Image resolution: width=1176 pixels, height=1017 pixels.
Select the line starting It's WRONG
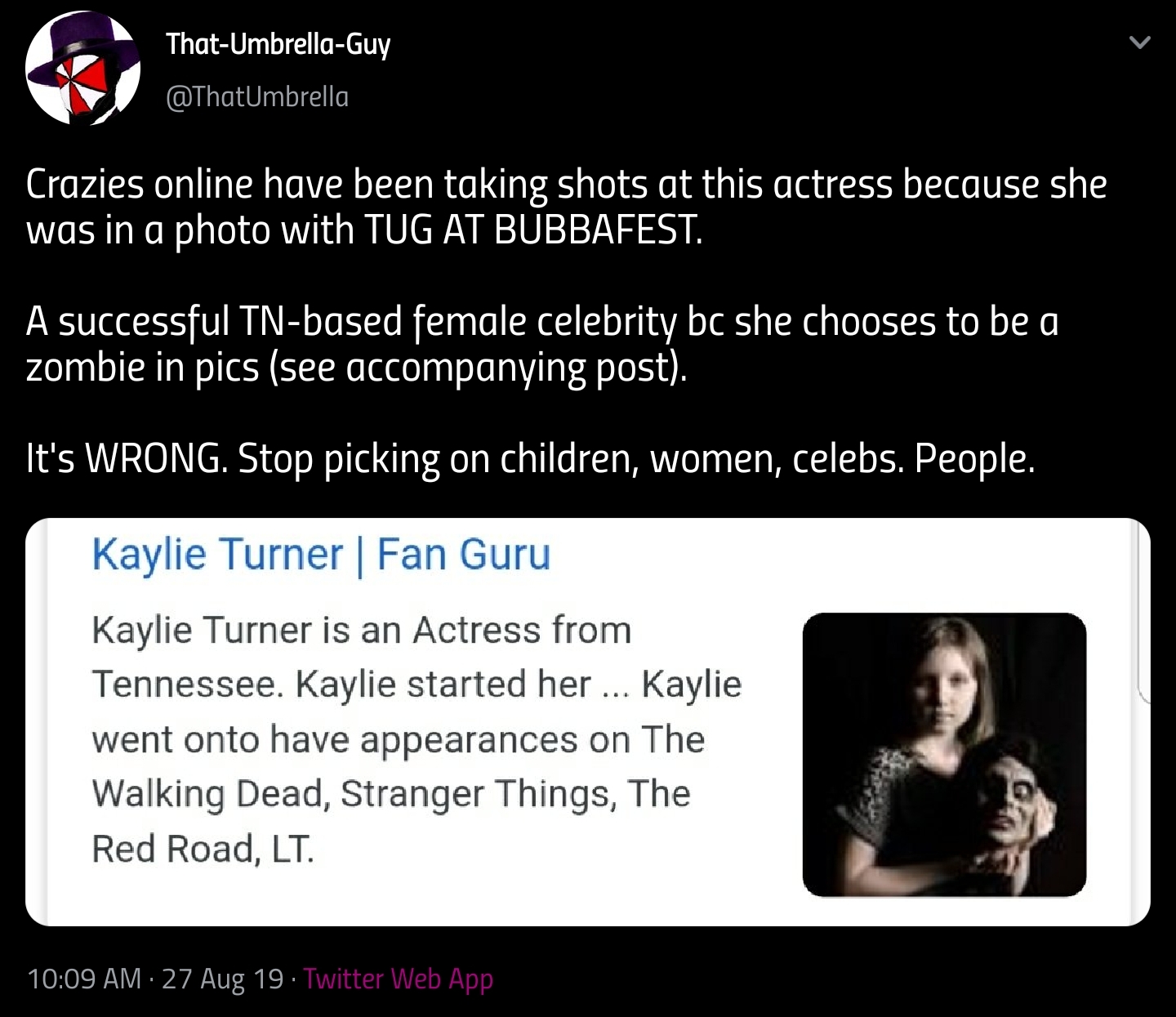point(531,459)
